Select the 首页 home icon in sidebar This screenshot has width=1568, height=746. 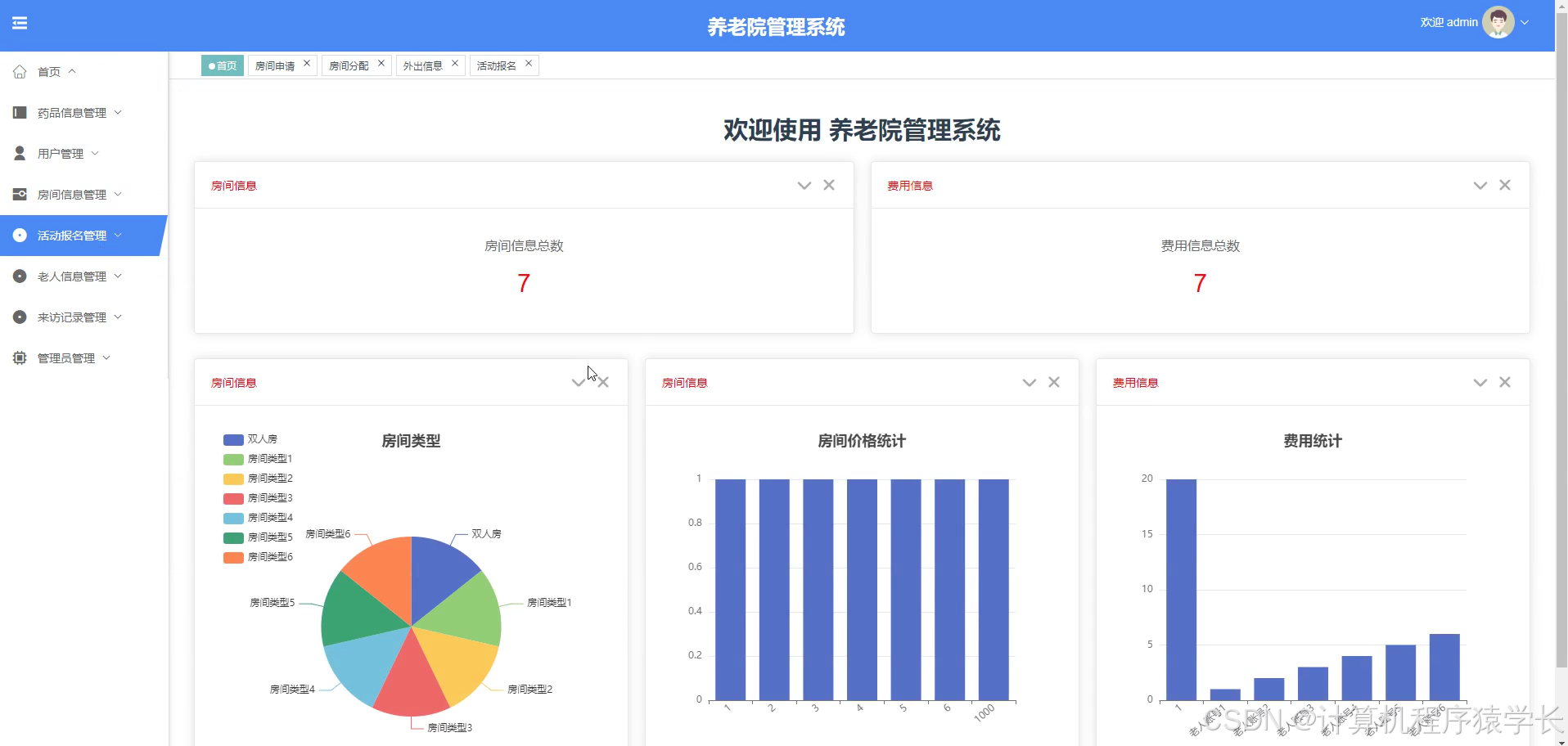coord(20,71)
